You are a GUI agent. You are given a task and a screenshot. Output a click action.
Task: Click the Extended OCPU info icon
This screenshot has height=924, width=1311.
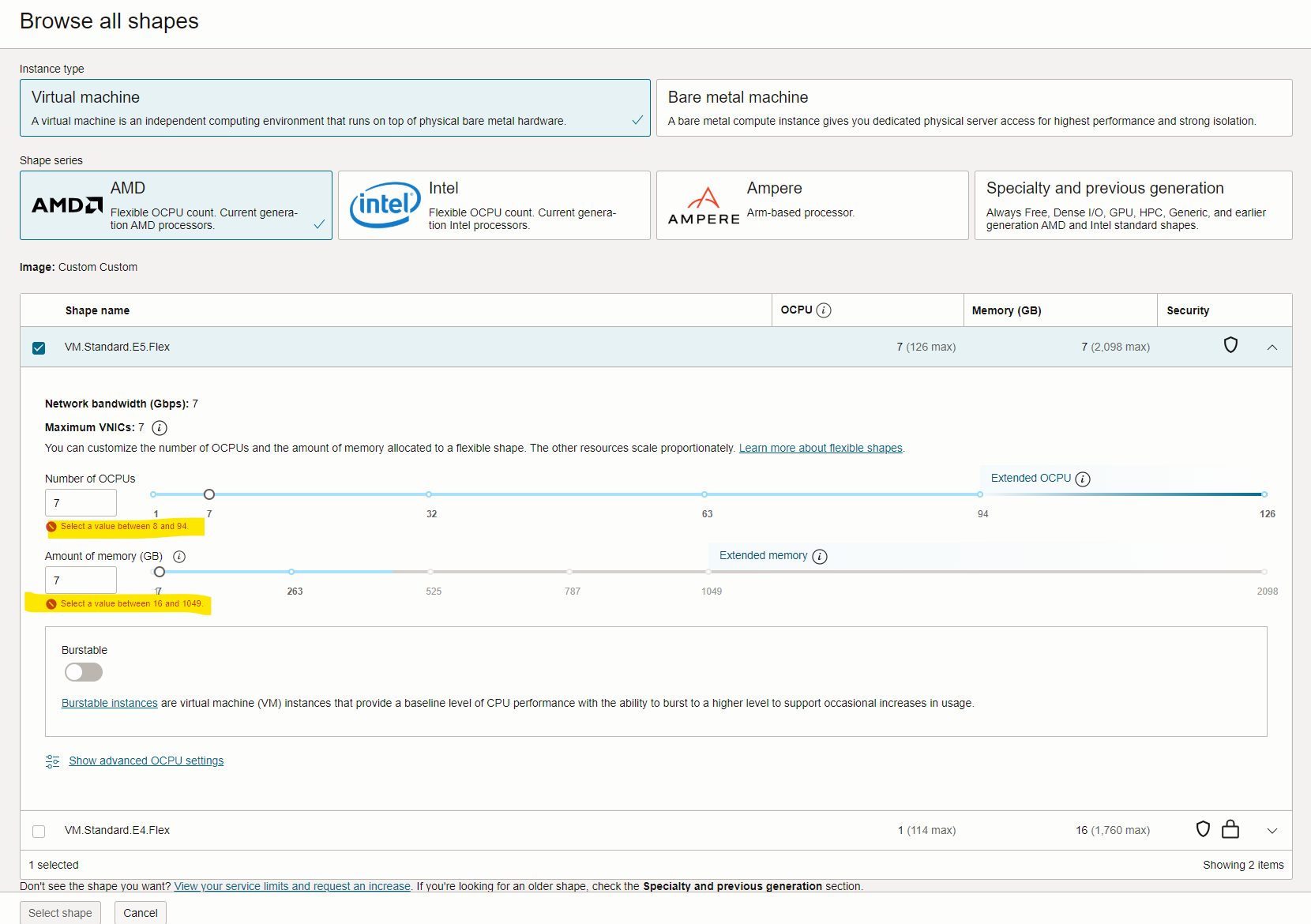tap(1083, 479)
